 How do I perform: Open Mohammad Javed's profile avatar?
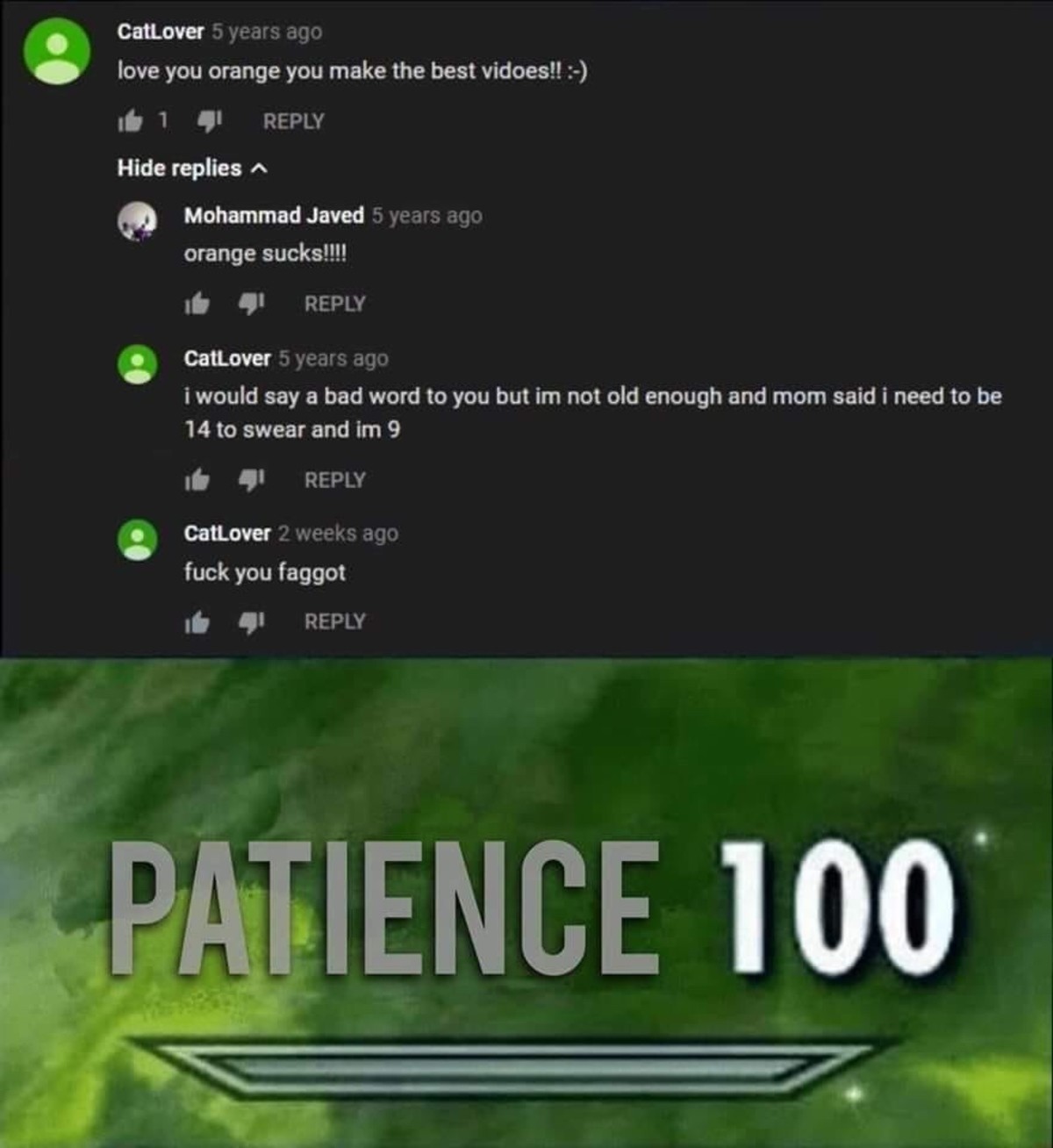point(138,221)
